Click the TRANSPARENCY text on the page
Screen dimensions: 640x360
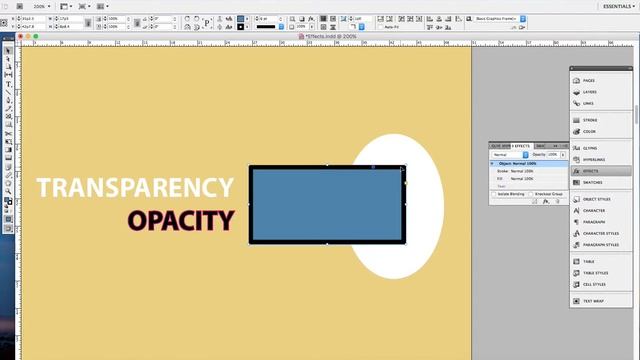point(135,187)
